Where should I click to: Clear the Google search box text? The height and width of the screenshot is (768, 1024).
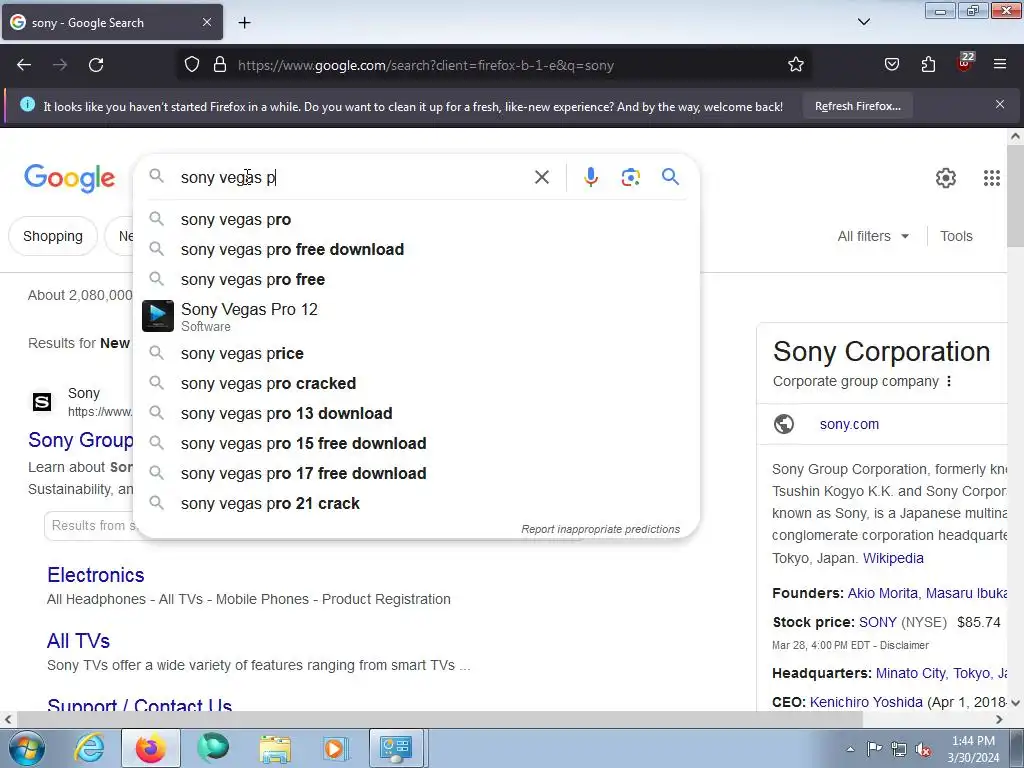pyautogui.click(x=541, y=177)
